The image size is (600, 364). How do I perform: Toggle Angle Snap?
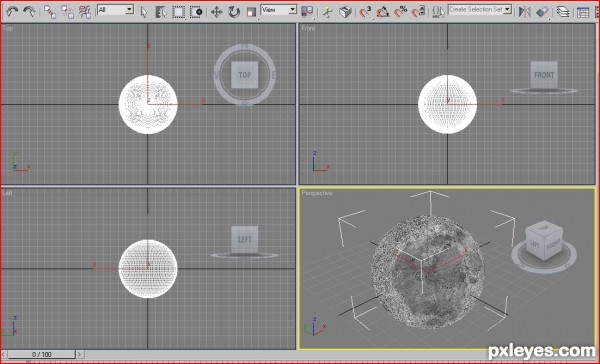(x=383, y=12)
